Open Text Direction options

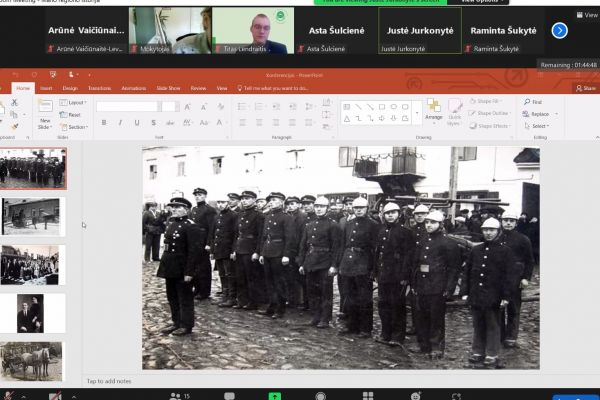tap(327, 102)
